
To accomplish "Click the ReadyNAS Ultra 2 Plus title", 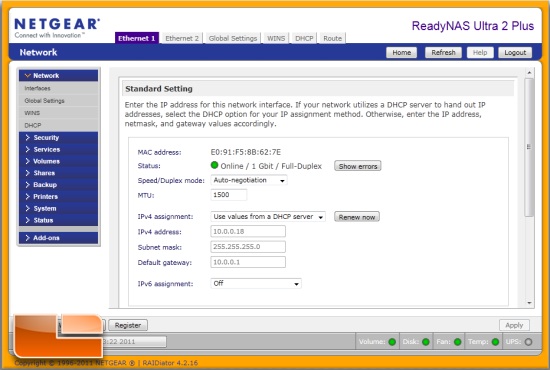I will coord(472,26).
